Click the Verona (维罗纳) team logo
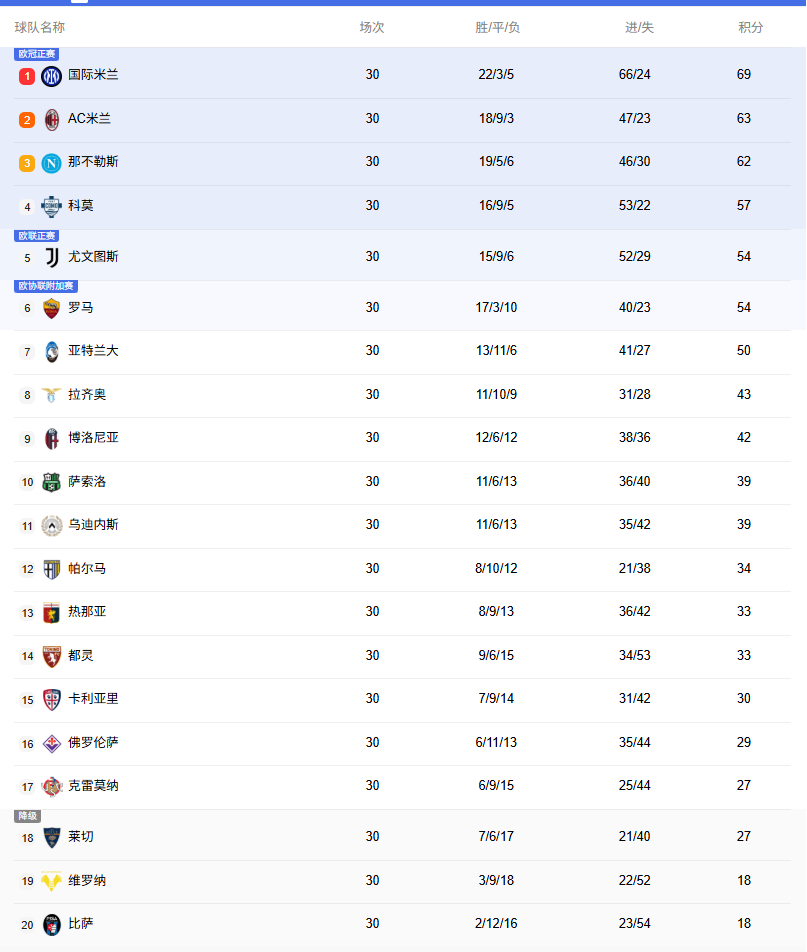 [x=52, y=881]
